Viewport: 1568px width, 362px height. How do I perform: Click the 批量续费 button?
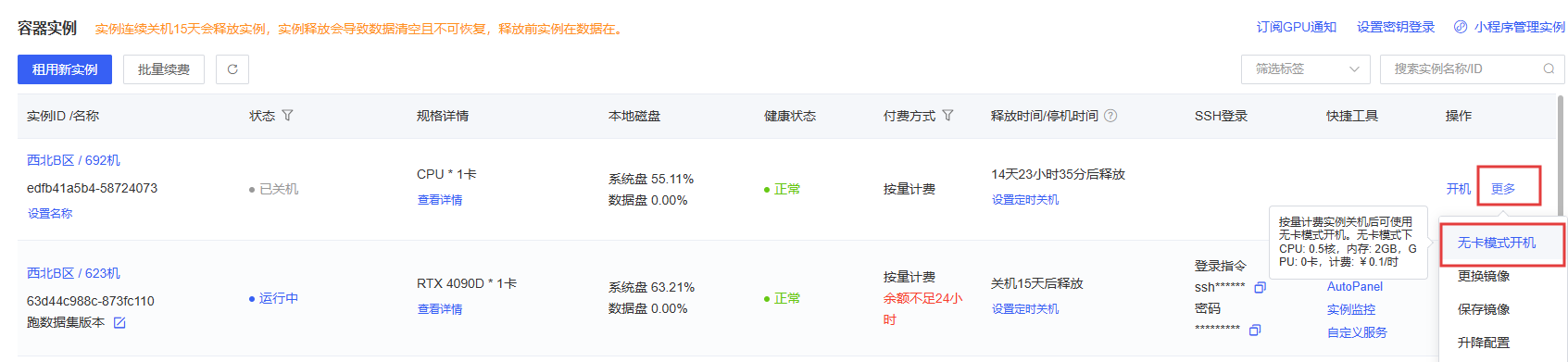(164, 69)
